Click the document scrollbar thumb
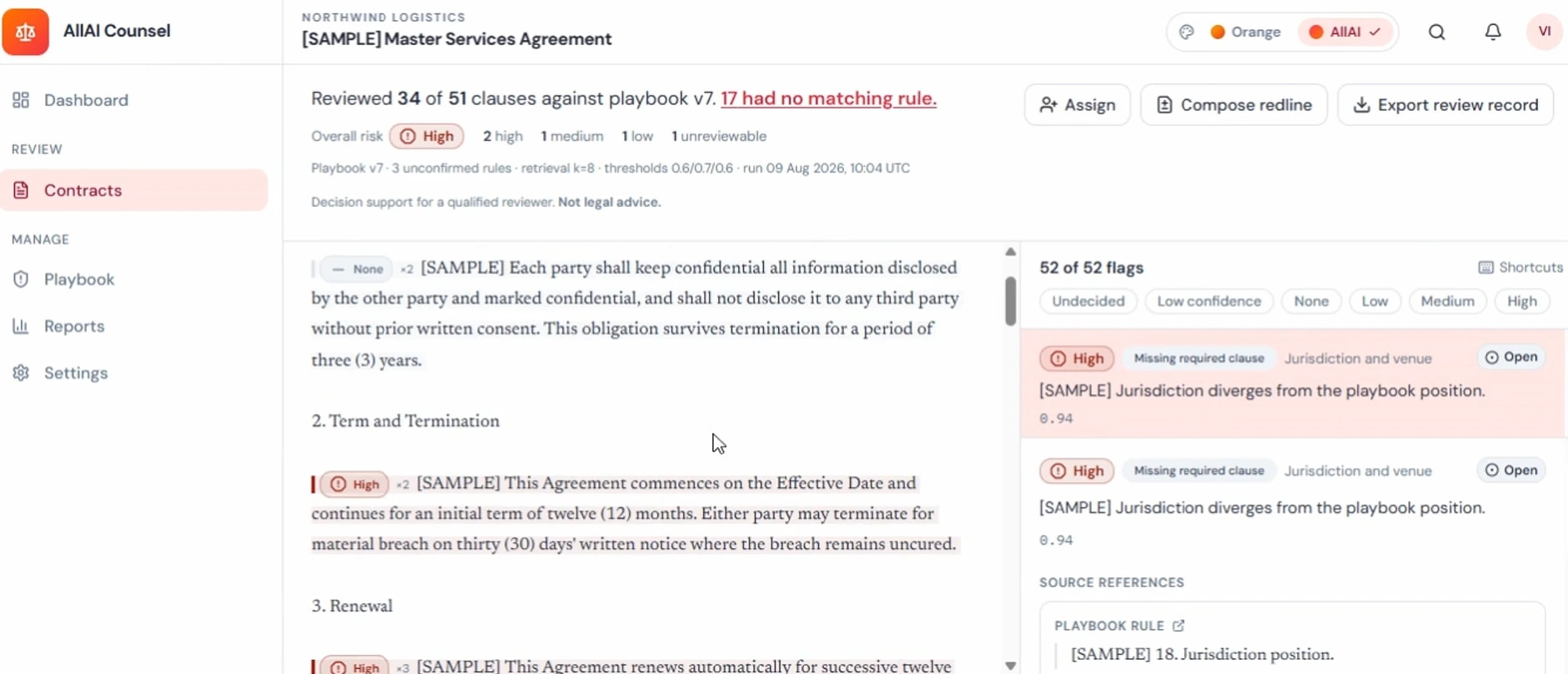Screen dimensions: 1568x674 point(1010,300)
